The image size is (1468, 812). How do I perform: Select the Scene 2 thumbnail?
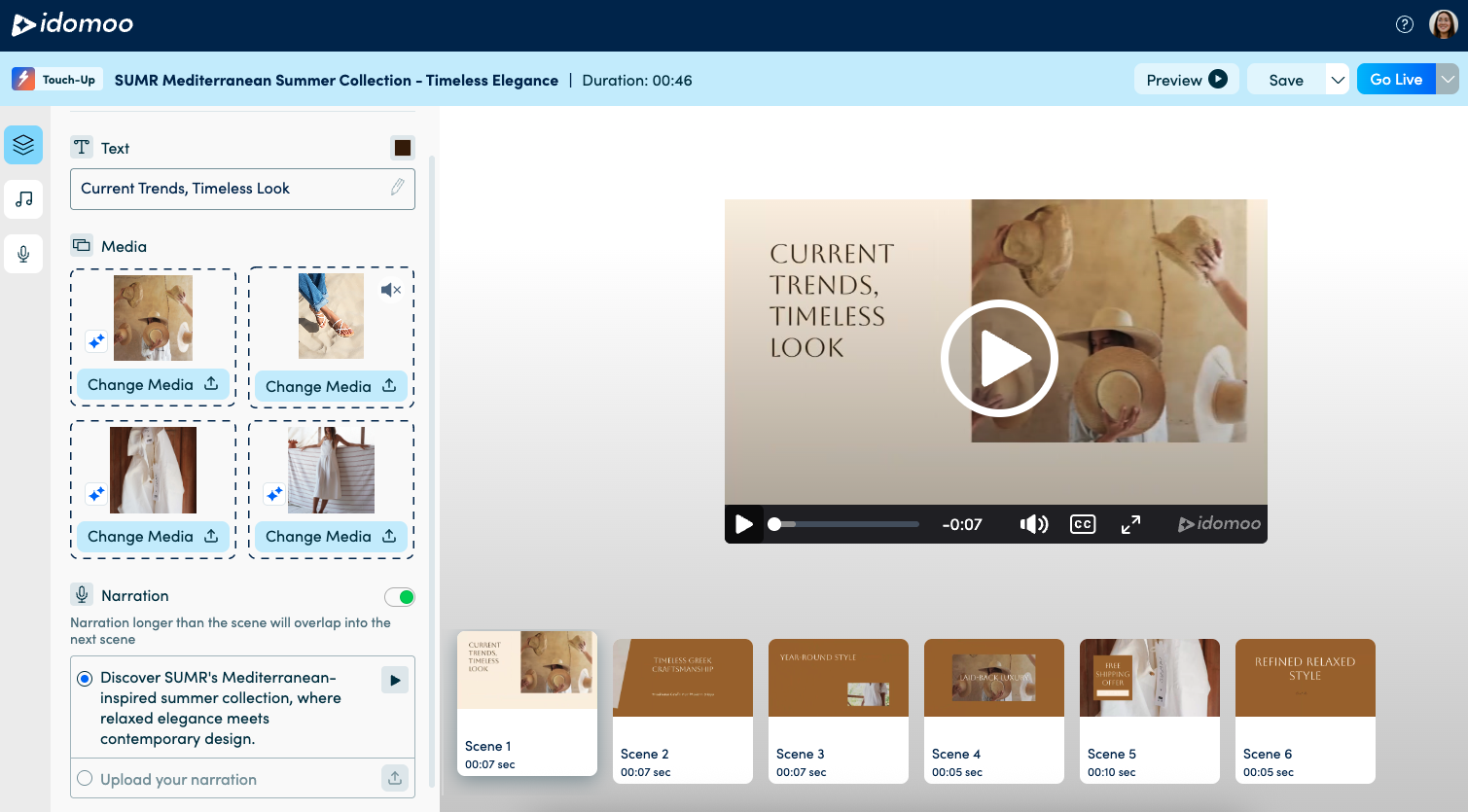[683, 711]
